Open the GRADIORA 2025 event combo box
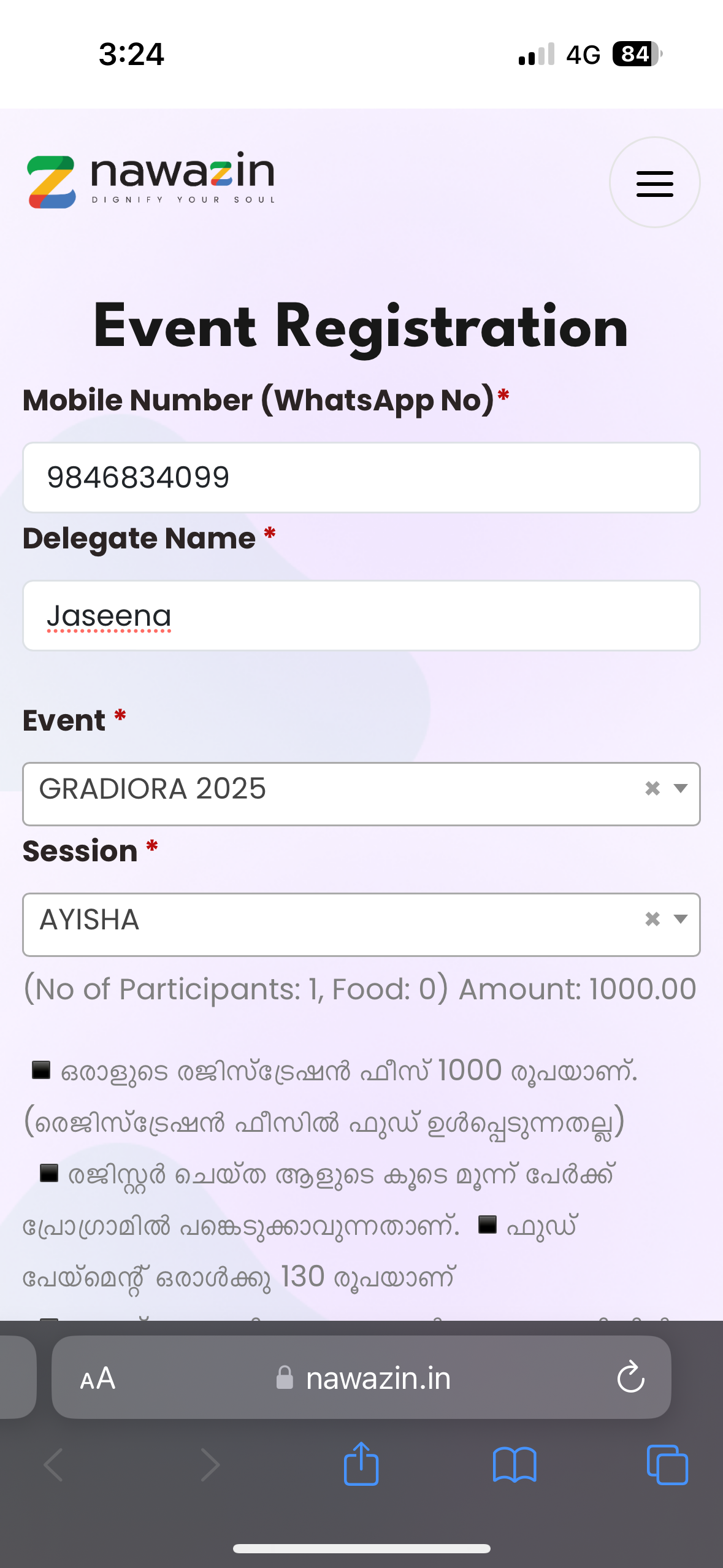This screenshot has width=723, height=1568. [x=331, y=794]
